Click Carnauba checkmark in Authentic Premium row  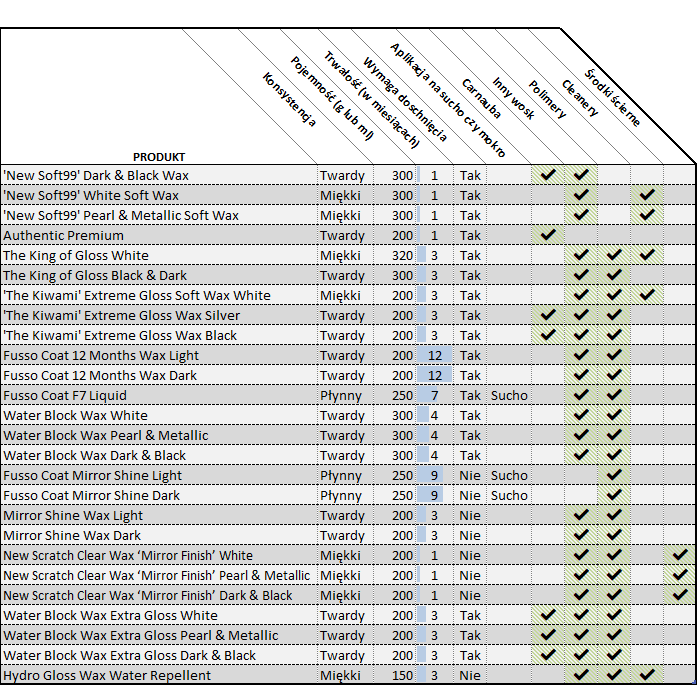click(548, 234)
